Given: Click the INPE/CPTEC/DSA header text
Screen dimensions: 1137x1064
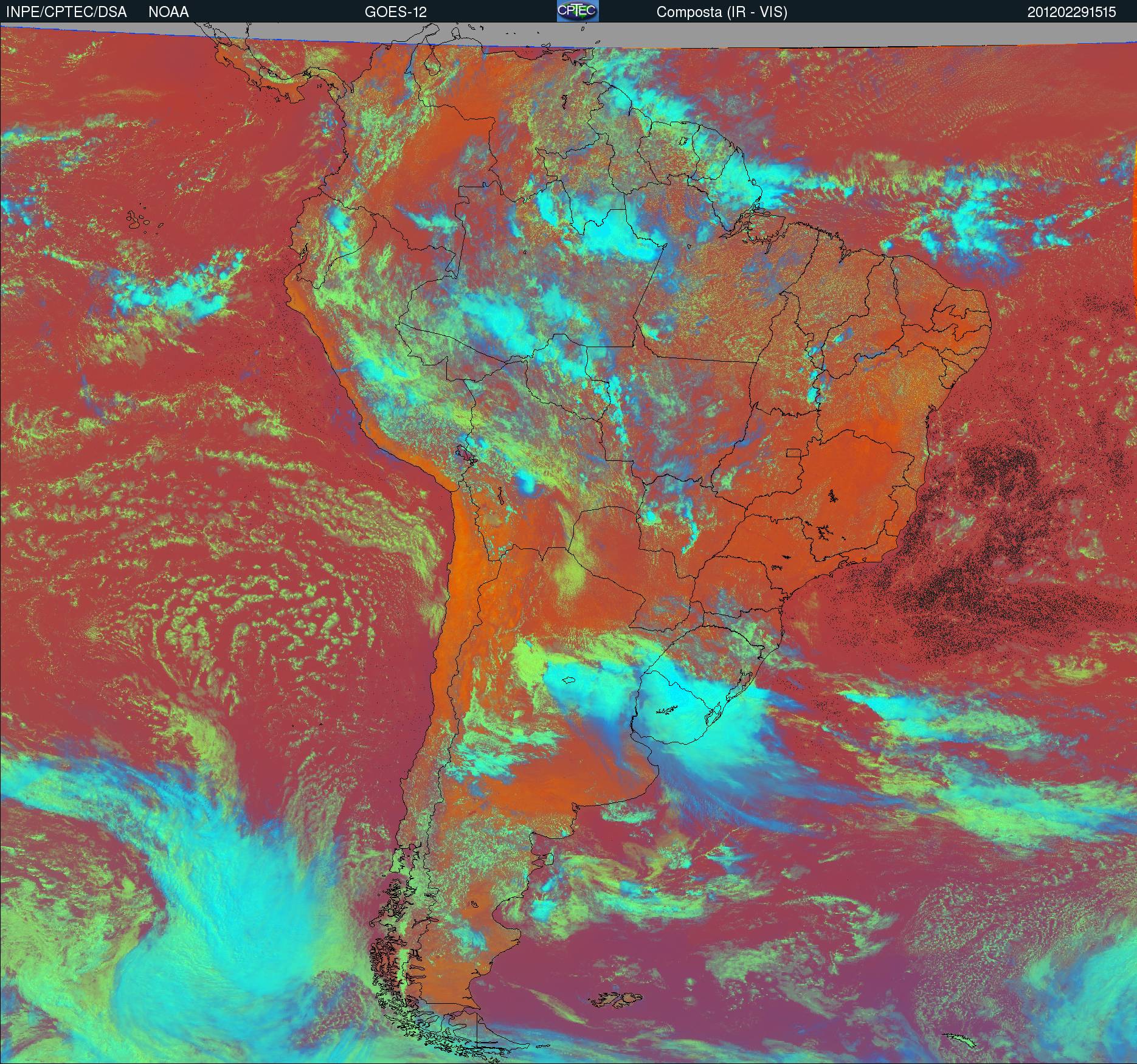Looking at the screenshot, I should [66, 12].
